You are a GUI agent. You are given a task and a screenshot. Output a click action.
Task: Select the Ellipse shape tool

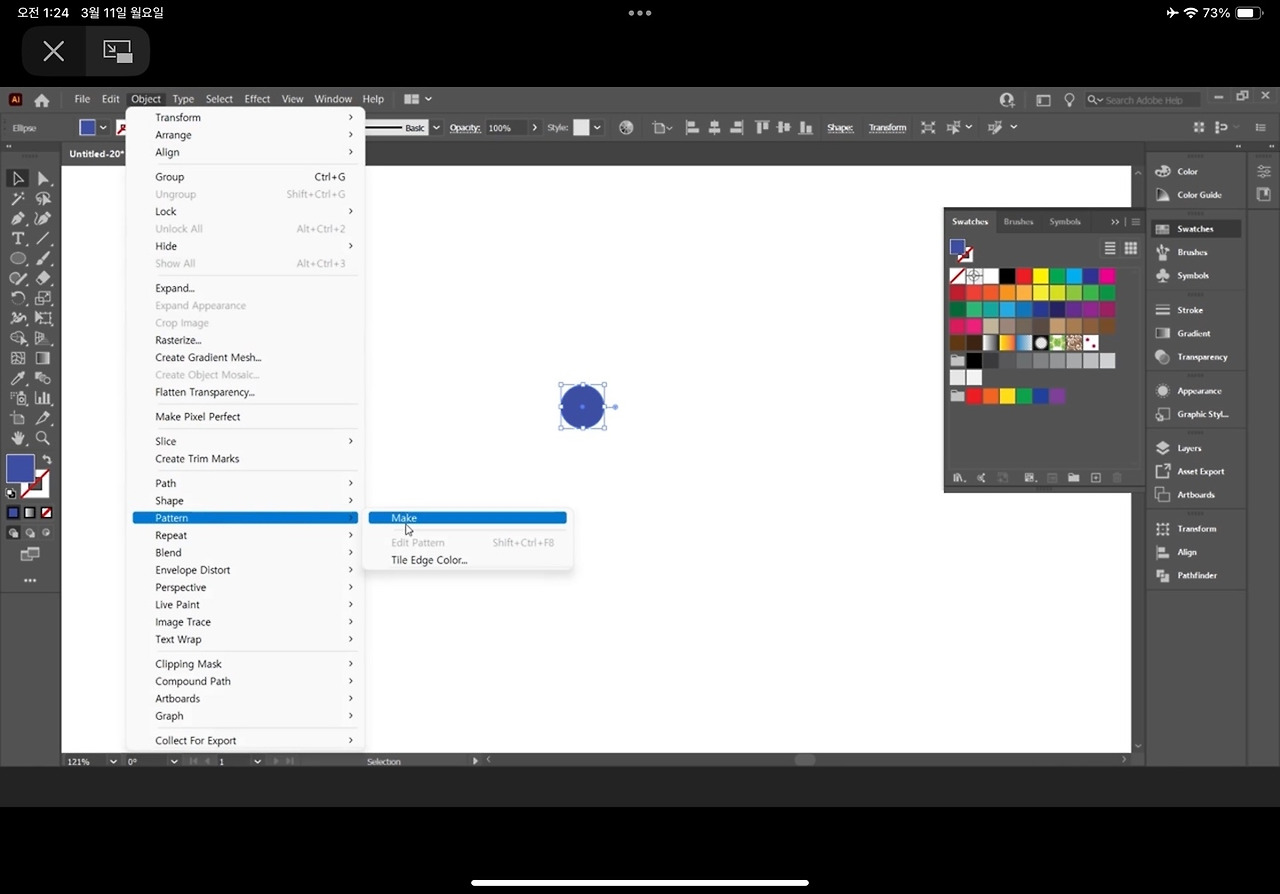(x=18, y=259)
